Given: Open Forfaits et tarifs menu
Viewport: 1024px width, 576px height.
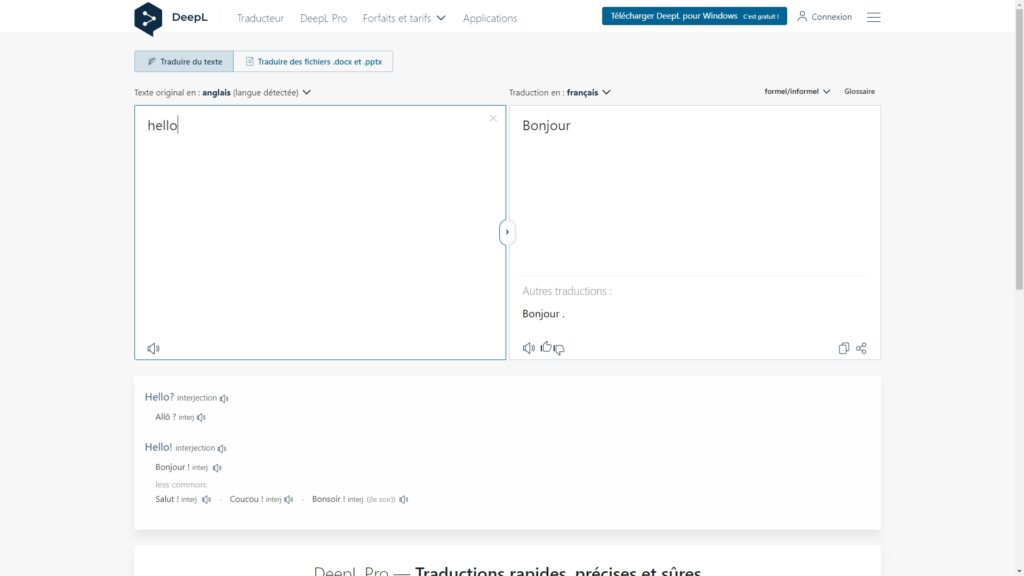Looking at the screenshot, I should click(404, 18).
